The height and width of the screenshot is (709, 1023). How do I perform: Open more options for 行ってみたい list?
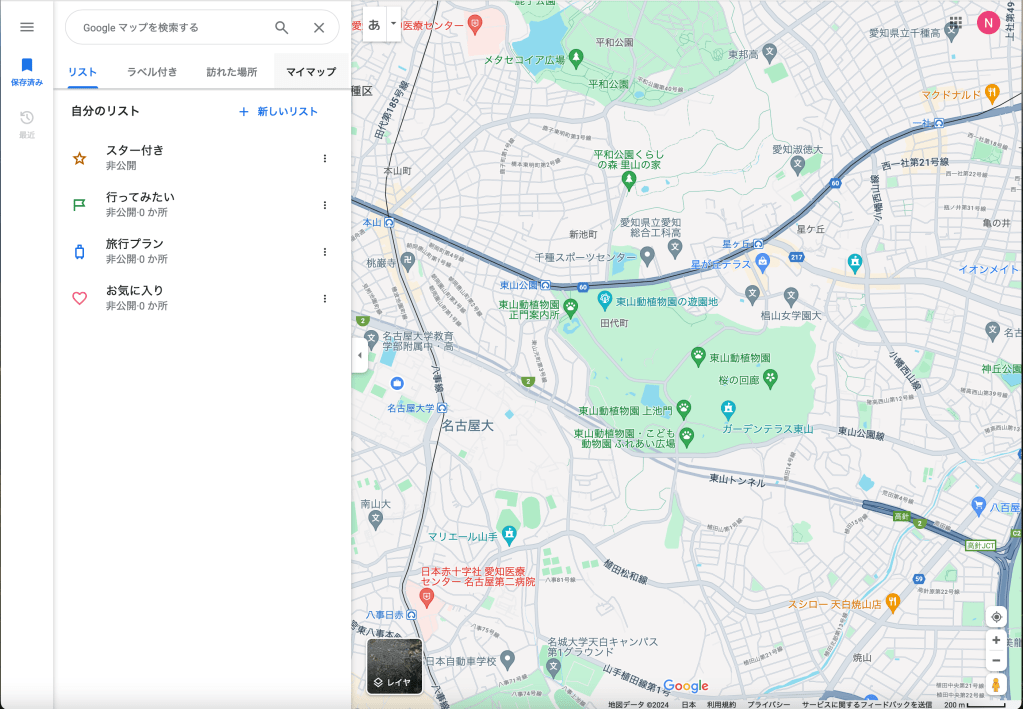click(x=324, y=205)
